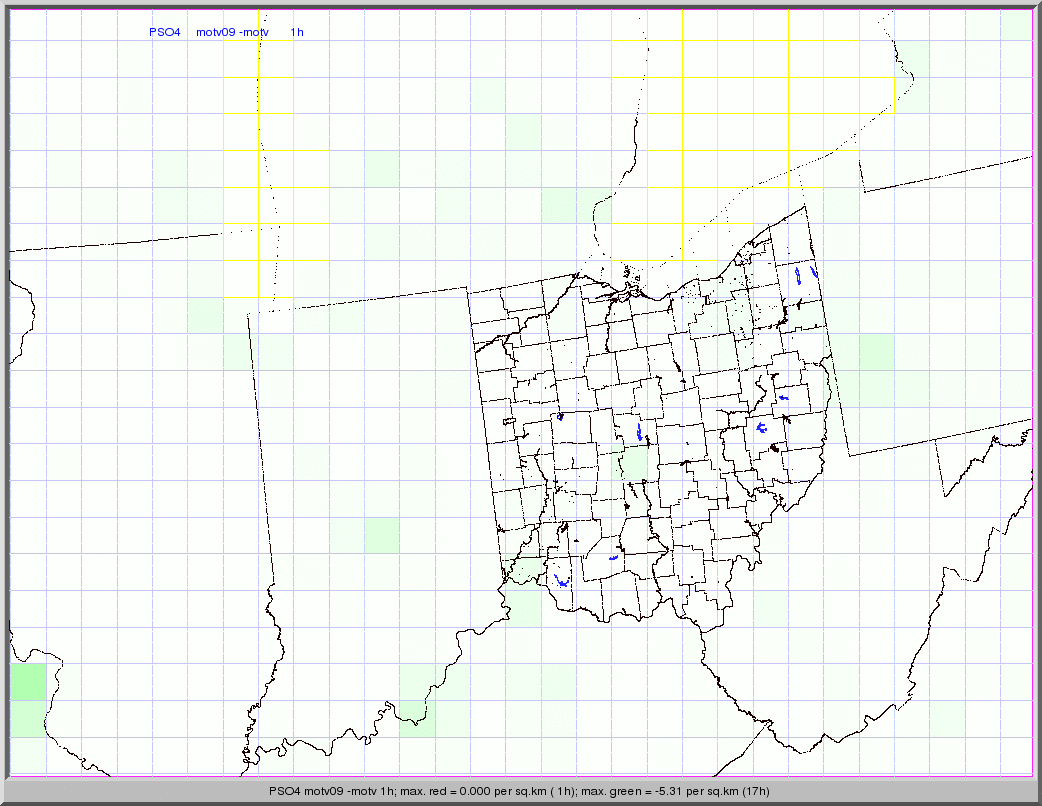
Task: Click the yellow grid outline at upper left
Action: pyautogui.click(x=260, y=150)
